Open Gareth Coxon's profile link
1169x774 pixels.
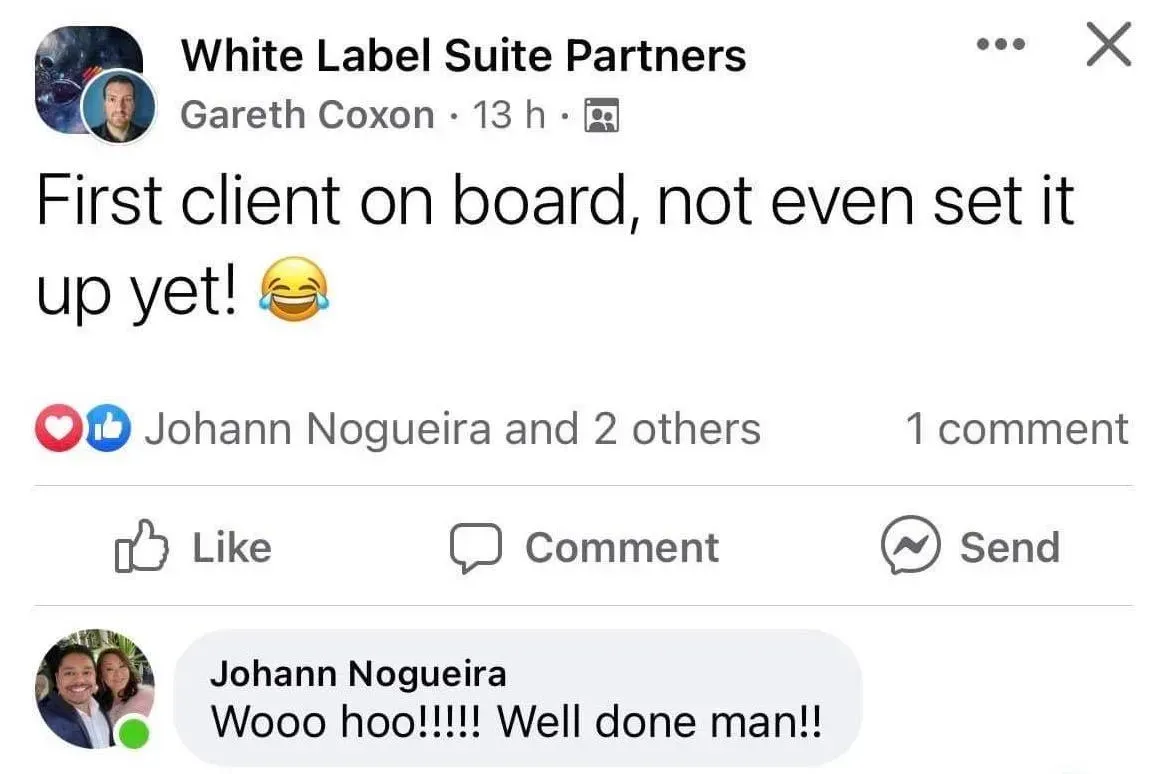pos(307,115)
